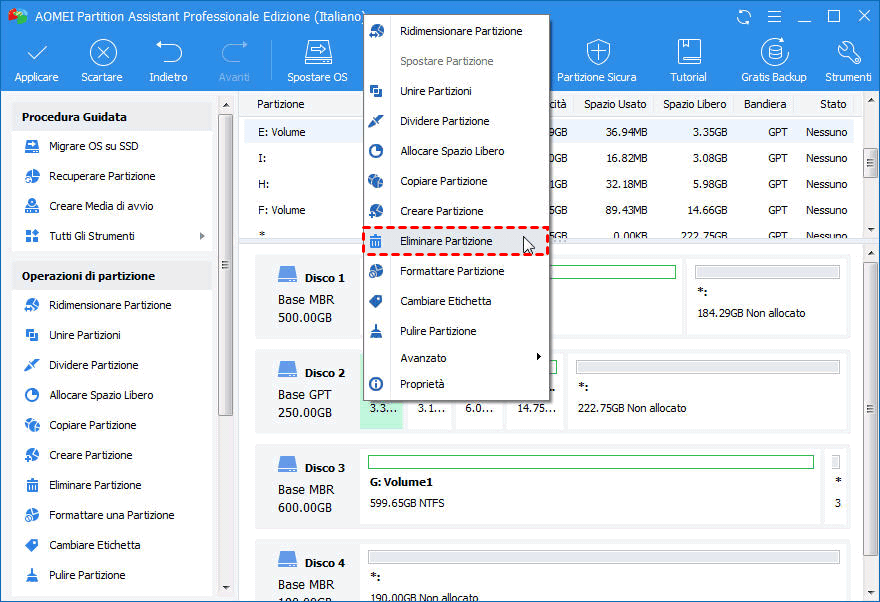The width and height of the screenshot is (880, 602).
Task: Click the Spostare OS toolbar icon
Action: [x=318, y=52]
